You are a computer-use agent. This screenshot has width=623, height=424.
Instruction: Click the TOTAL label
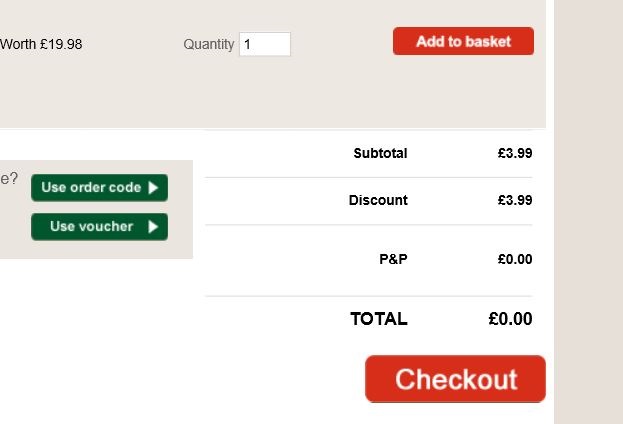click(x=378, y=319)
